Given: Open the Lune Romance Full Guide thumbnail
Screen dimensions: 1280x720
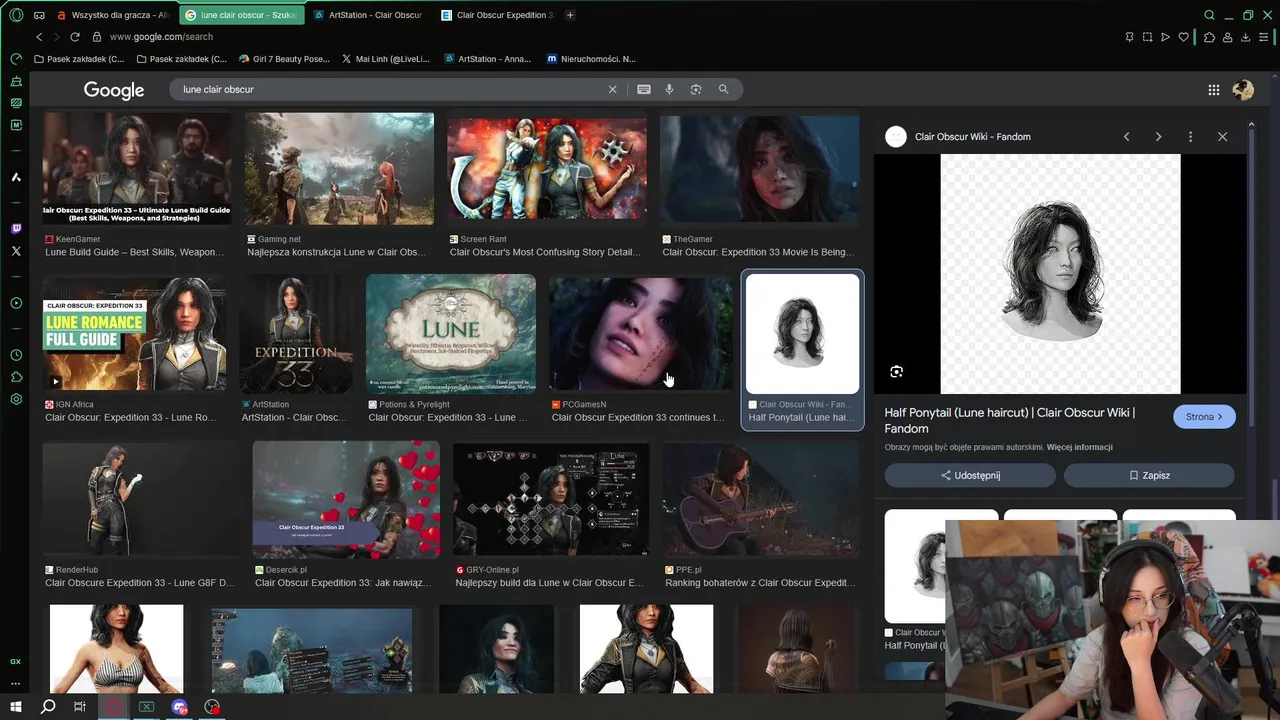Looking at the screenshot, I should [x=136, y=333].
